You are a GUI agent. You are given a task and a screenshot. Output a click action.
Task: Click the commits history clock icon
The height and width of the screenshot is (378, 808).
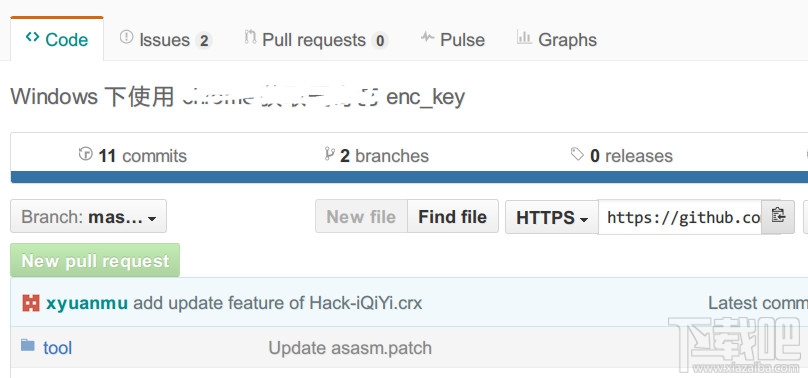click(86, 153)
